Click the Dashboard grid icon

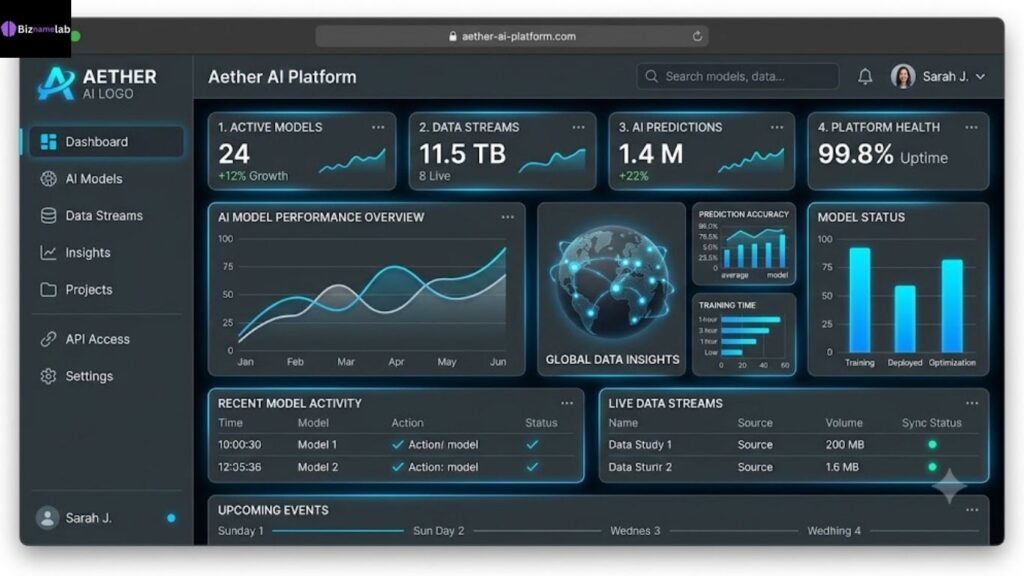point(48,142)
